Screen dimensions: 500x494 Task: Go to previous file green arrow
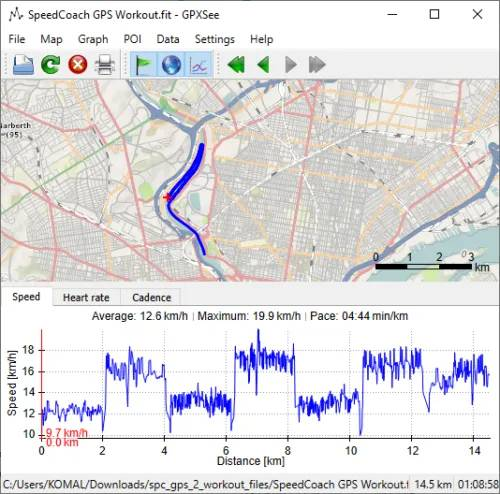click(x=264, y=64)
